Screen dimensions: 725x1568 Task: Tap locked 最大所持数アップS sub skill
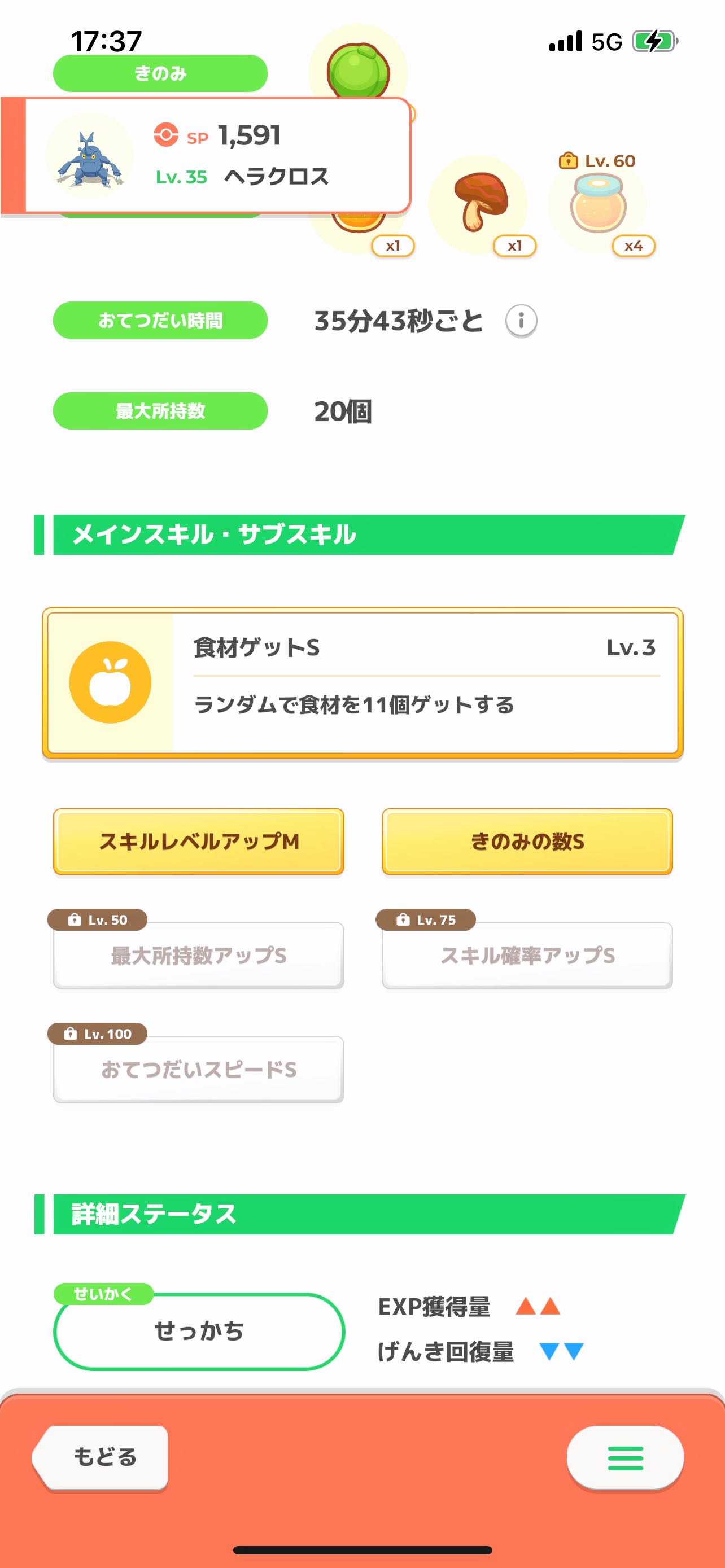click(198, 955)
